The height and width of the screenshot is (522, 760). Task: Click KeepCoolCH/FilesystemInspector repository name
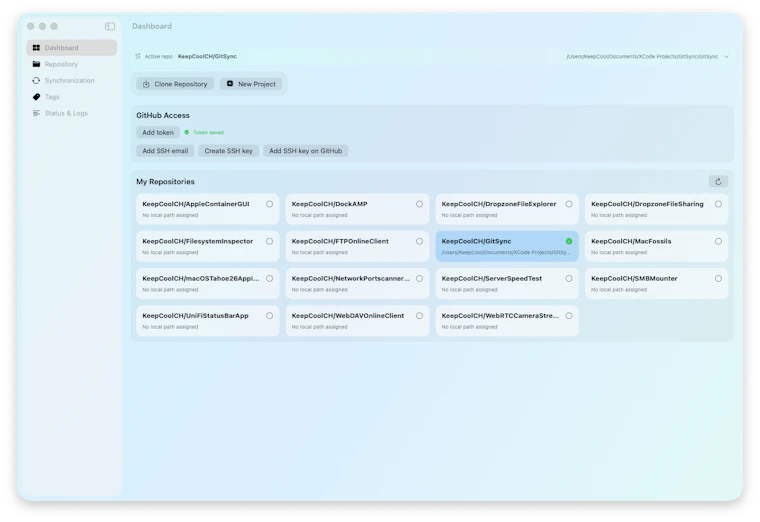tap(198, 241)
